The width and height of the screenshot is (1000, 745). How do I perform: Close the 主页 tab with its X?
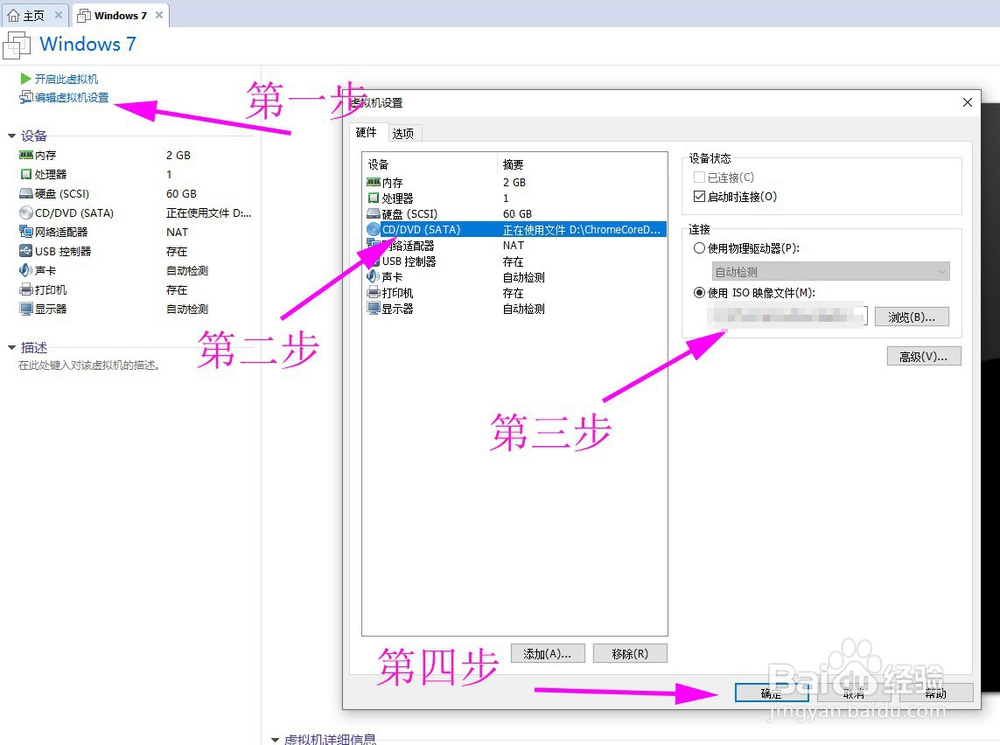[58, 15]
